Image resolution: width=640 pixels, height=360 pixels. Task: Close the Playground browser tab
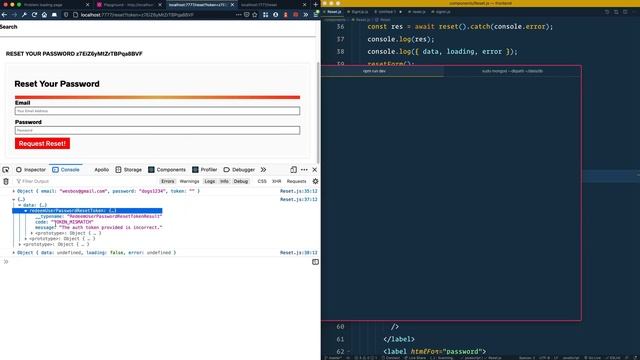pos(160,4)
